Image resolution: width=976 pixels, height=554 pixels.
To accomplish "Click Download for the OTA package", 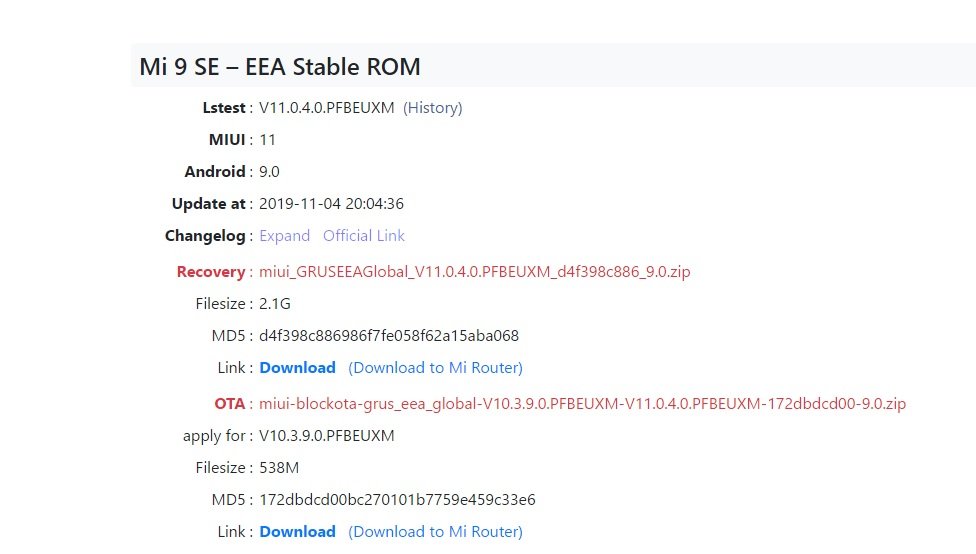I will click(x=298, y=532).
